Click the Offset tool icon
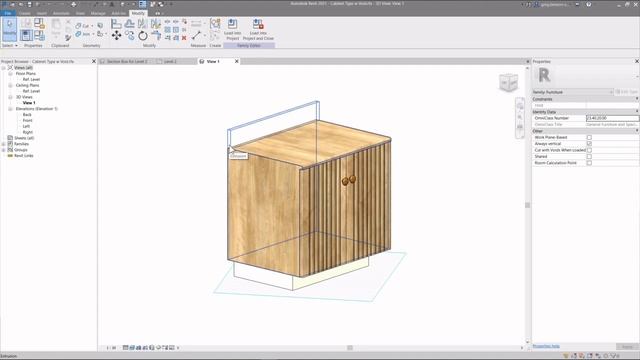Image resolution: width=640 pixels, height=360 pixels. tap(129, 24)
